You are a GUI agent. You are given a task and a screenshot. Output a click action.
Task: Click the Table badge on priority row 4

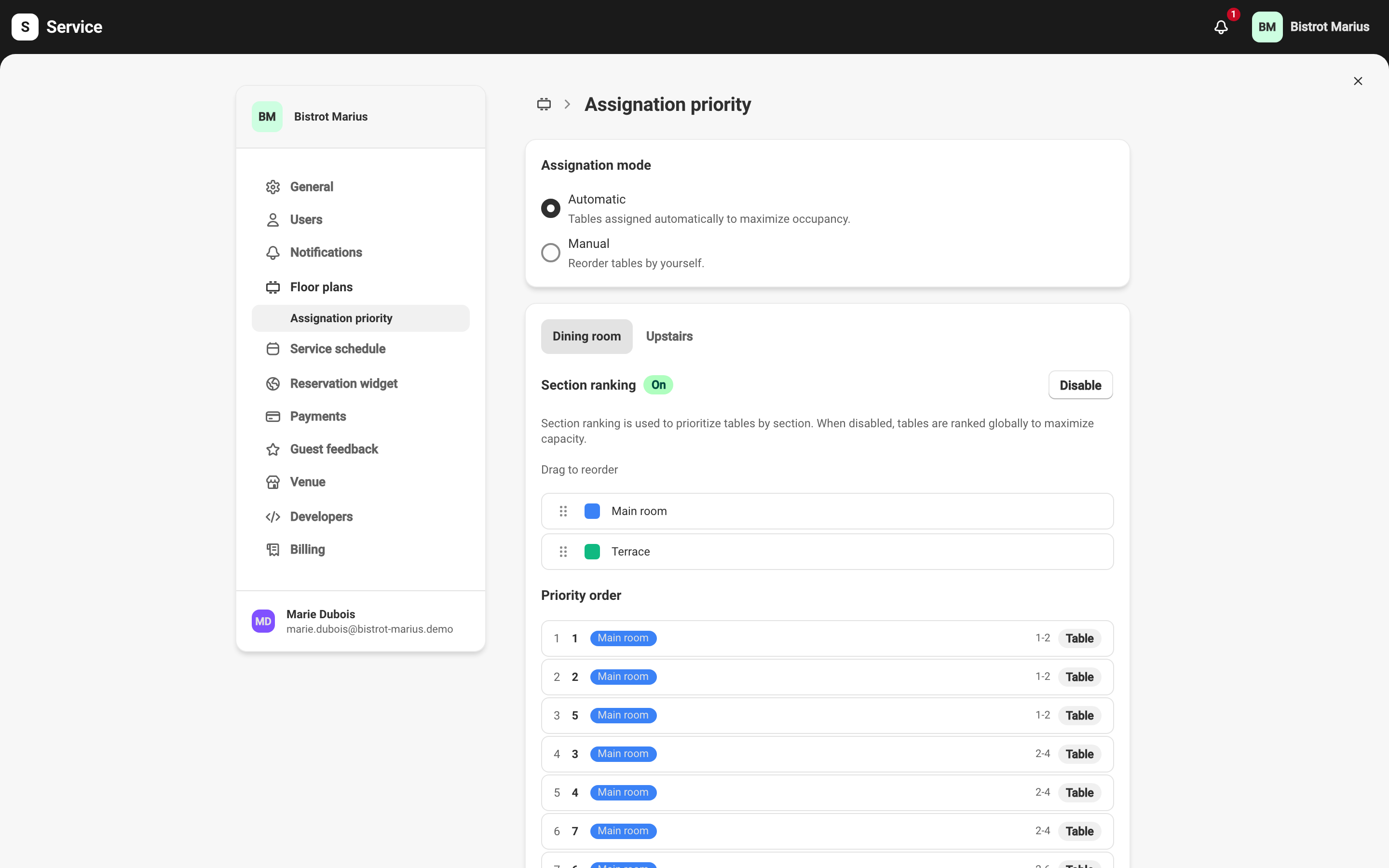coord(1079,754)
